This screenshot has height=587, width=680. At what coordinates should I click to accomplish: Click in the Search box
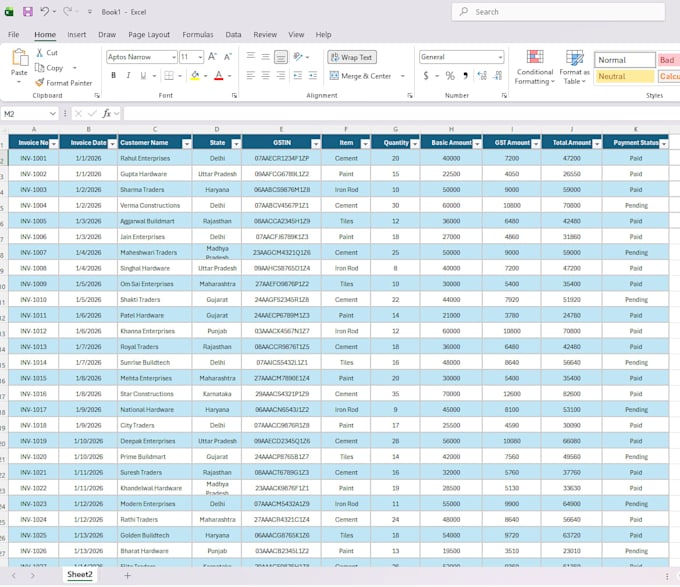558,12
